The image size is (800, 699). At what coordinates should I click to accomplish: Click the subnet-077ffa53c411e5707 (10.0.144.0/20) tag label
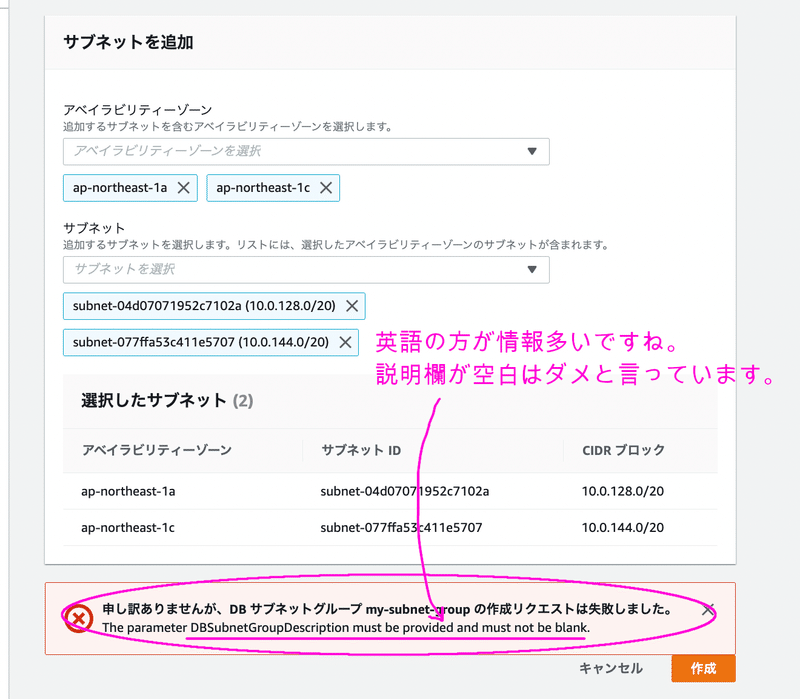201,342
